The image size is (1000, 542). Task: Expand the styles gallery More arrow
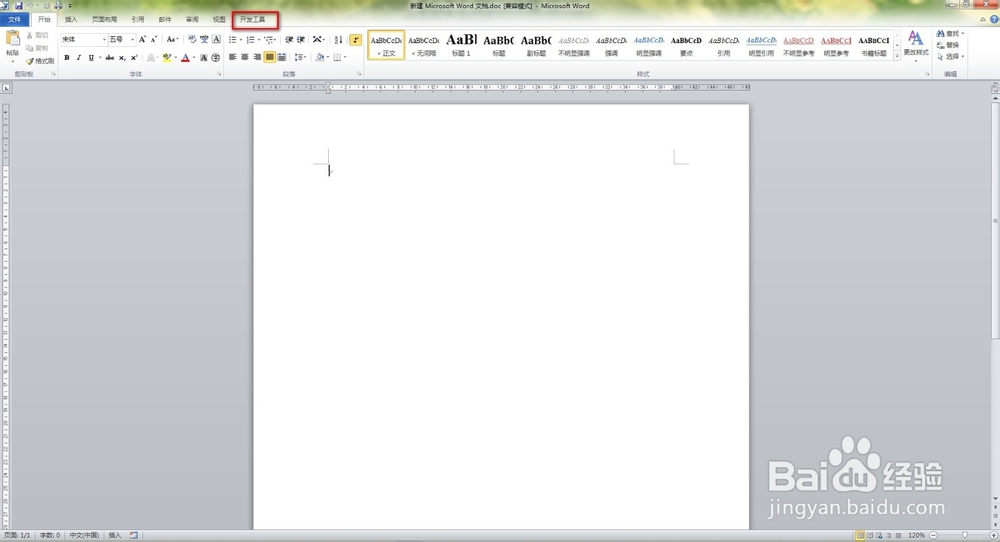pyautogui.click(x=897, y=56)
